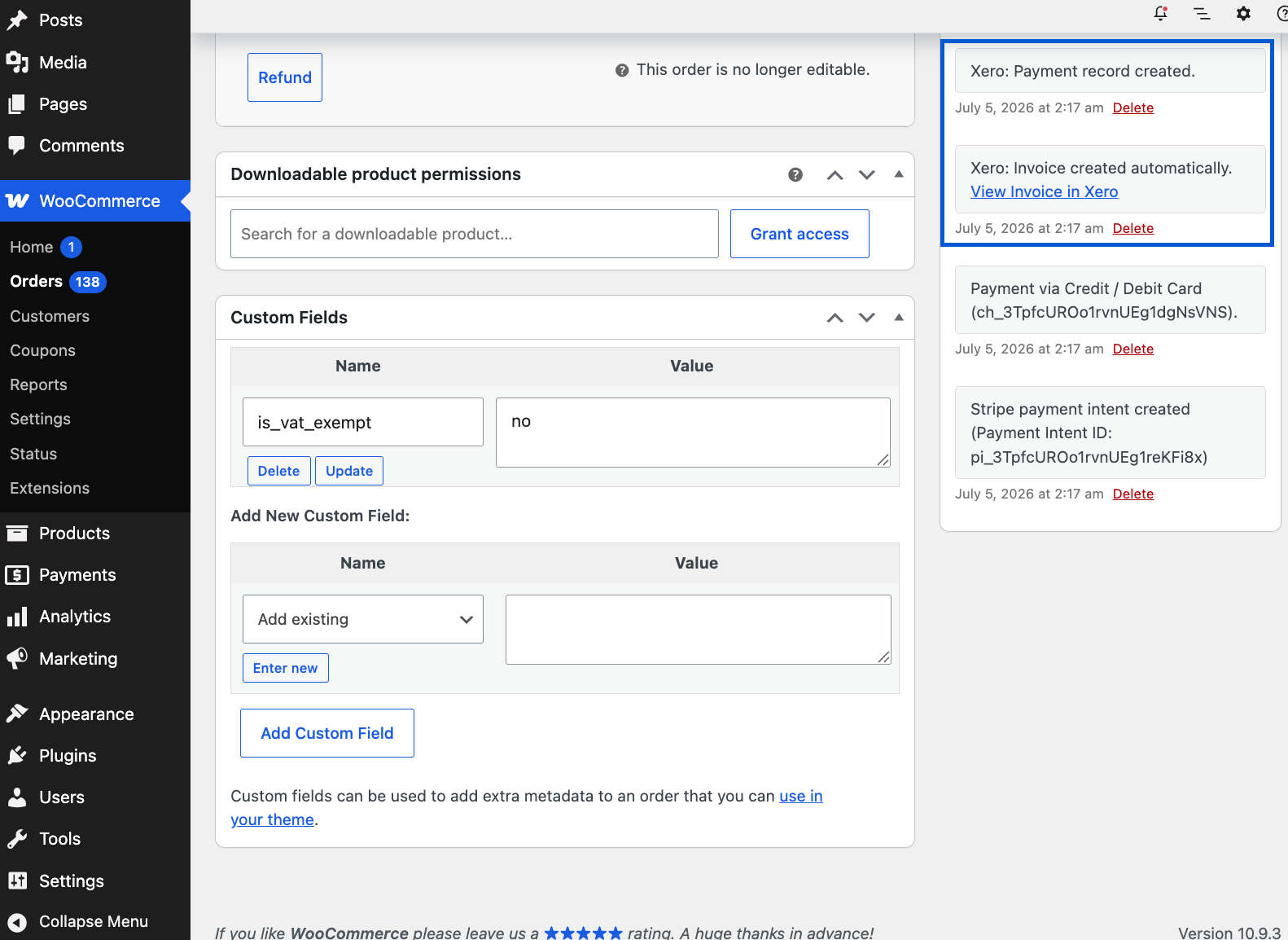The width and height of the screenshot is (1288, 940).
Task: Click the Add Custom Field button
Action: coord(327,733)
